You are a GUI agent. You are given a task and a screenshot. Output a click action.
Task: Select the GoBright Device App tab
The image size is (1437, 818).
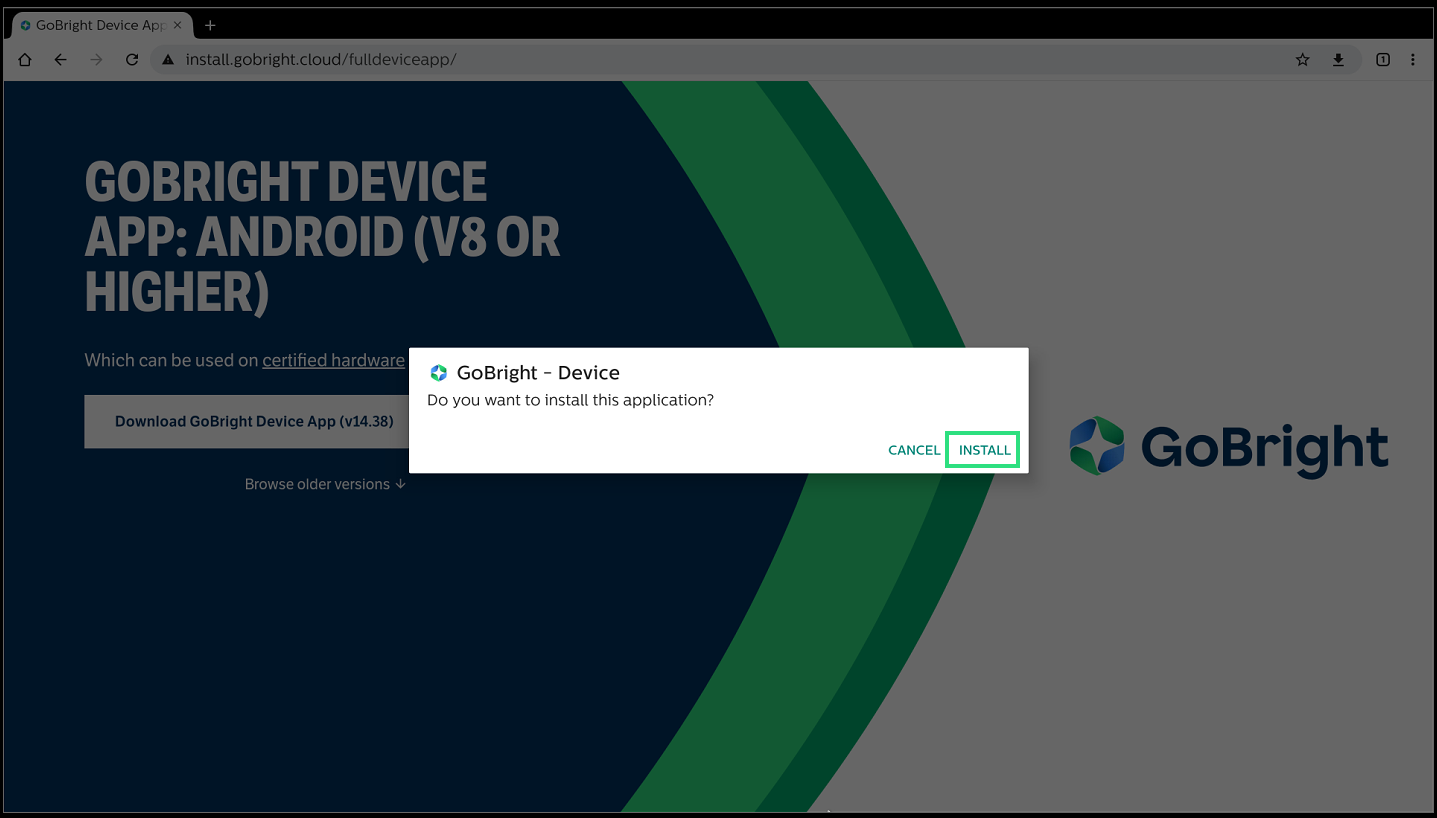pos(95,25)
